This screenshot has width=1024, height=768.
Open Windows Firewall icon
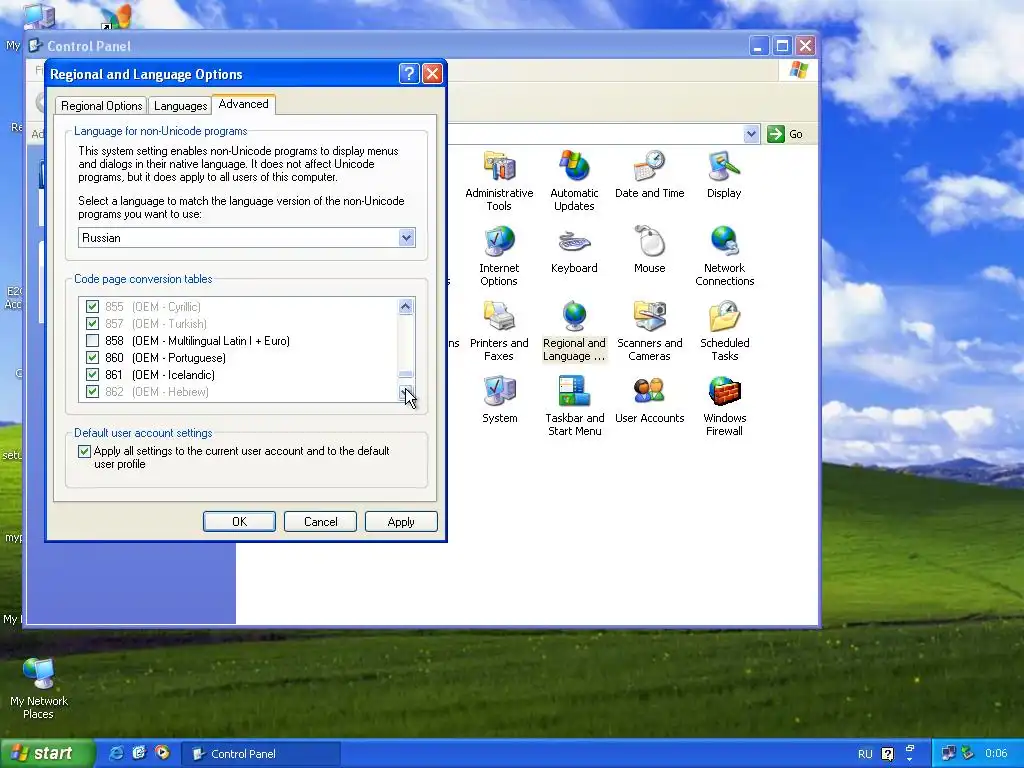pyautogui.click(x=724, y=391)
